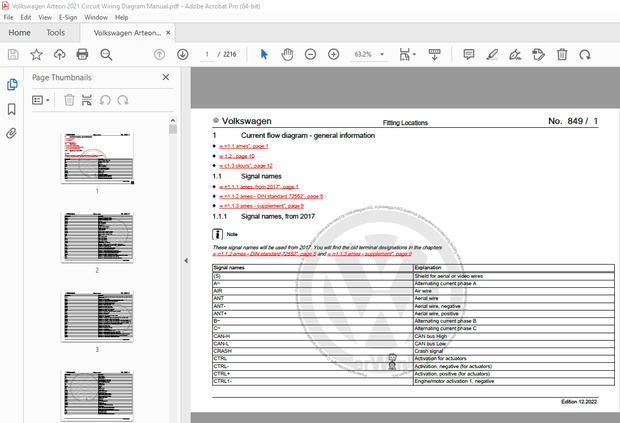Select the arrow Selection tool
Screen dimensions: 620x423
point(264,55)
